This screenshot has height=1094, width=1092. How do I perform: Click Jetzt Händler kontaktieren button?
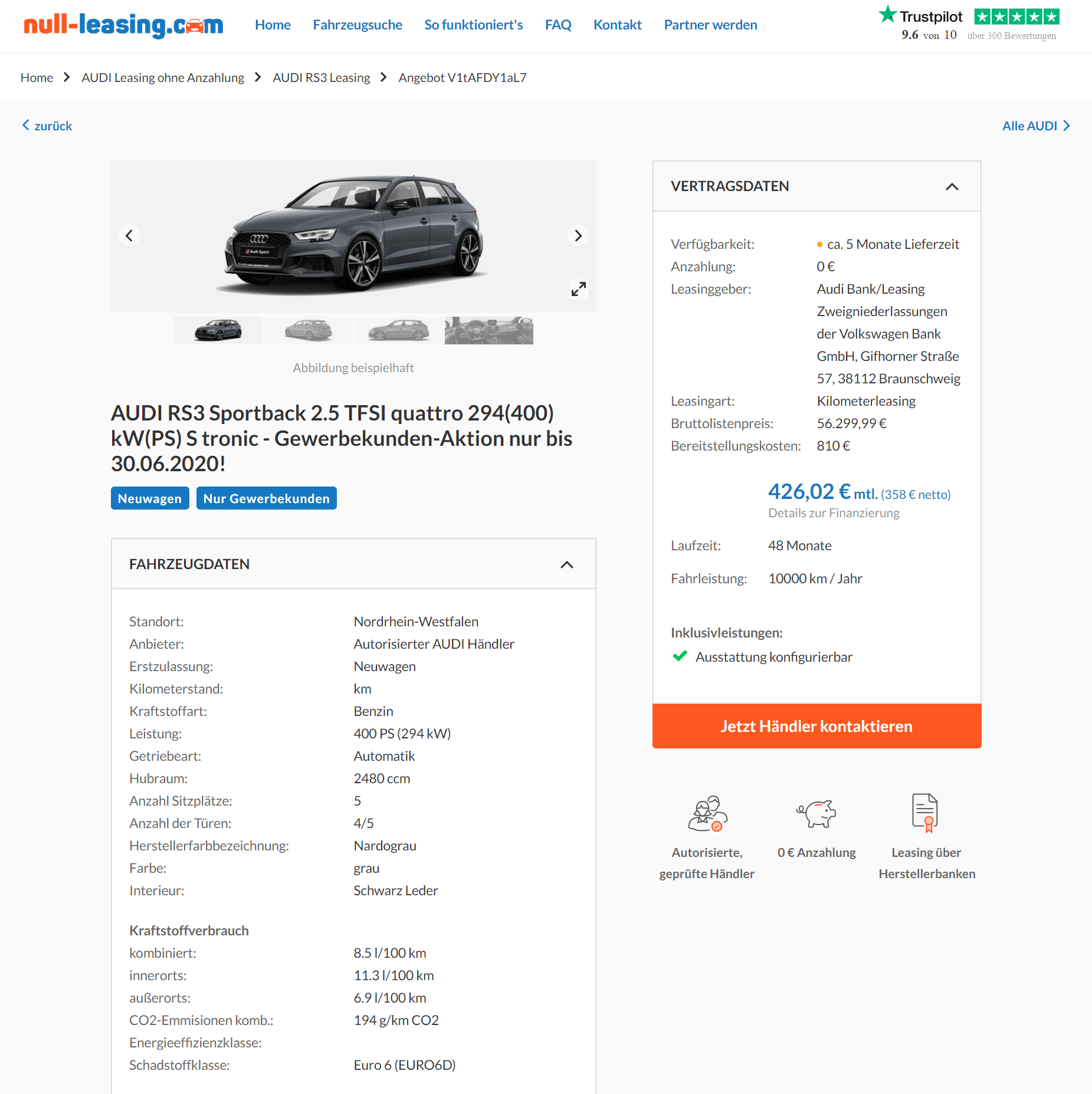coord(816,726)
